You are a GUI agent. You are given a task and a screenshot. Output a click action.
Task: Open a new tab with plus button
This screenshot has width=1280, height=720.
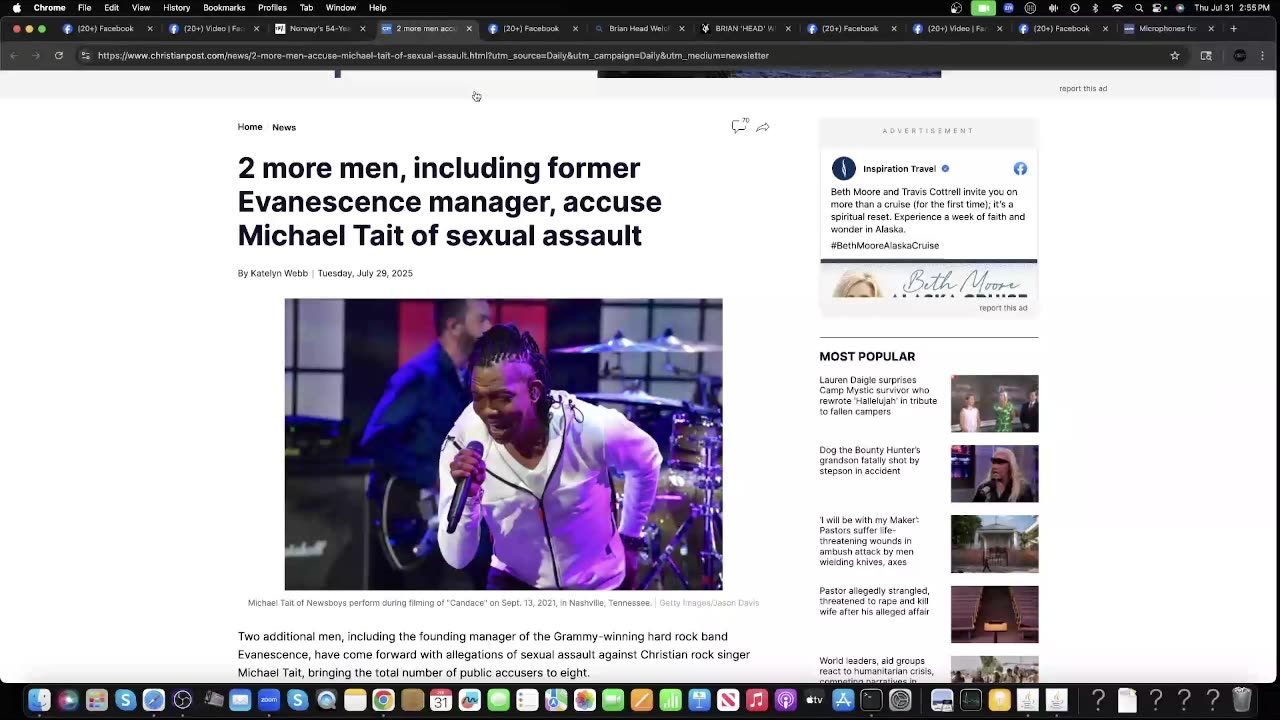1233,29
